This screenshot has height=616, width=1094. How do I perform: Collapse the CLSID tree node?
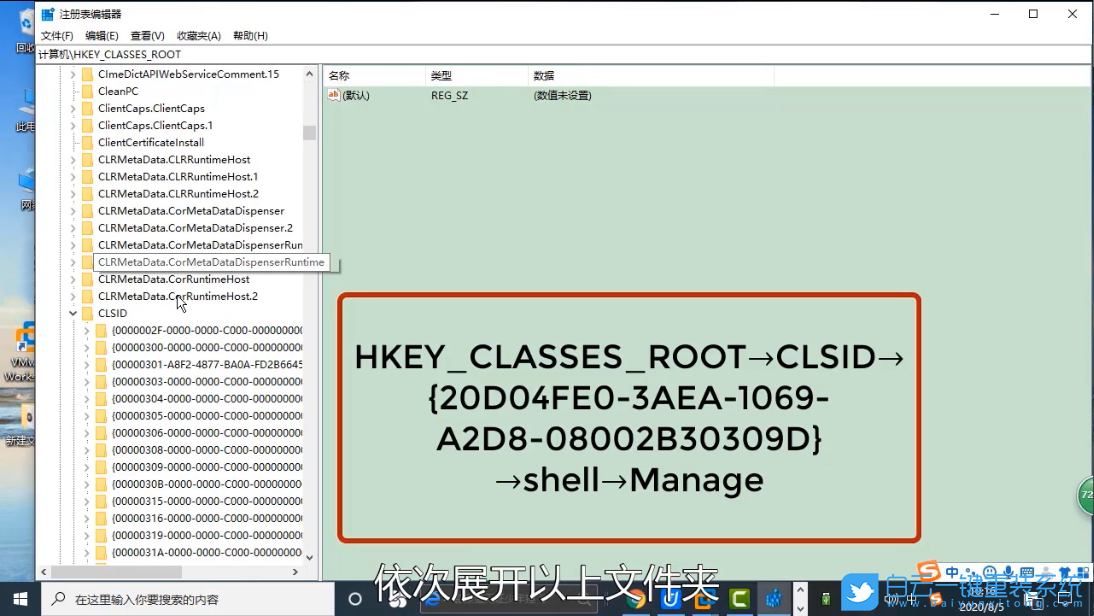click(72, 313)
